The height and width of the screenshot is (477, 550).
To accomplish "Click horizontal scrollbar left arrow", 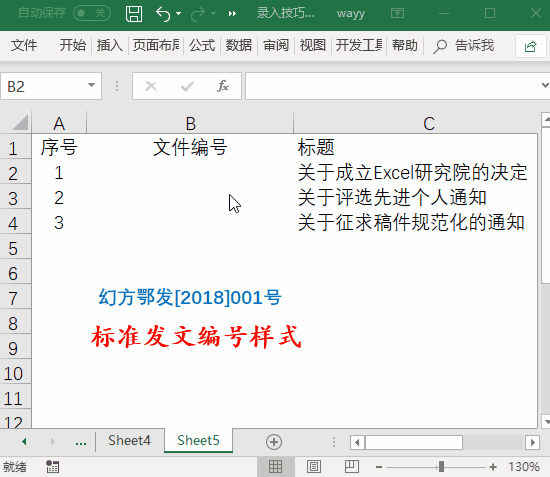I will tap(357, 442).
